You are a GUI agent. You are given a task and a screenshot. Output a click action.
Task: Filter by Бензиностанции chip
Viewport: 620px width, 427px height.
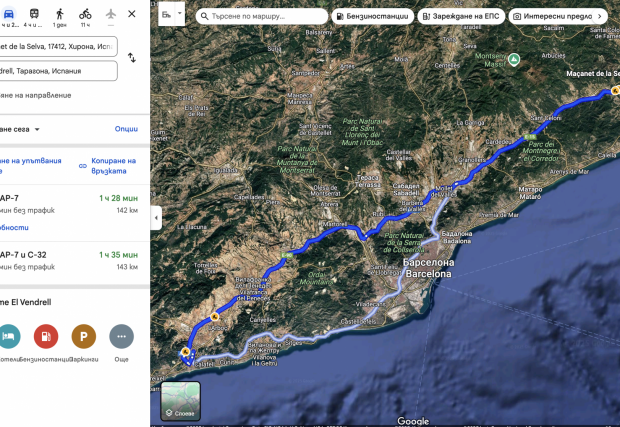[372, 16]
